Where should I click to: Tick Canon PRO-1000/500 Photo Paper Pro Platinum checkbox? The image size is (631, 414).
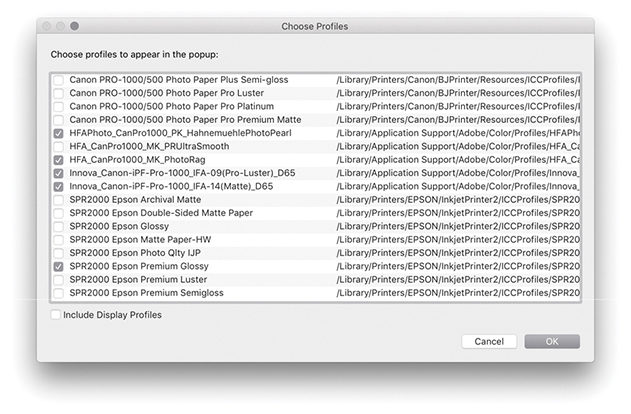click(58, 106)
